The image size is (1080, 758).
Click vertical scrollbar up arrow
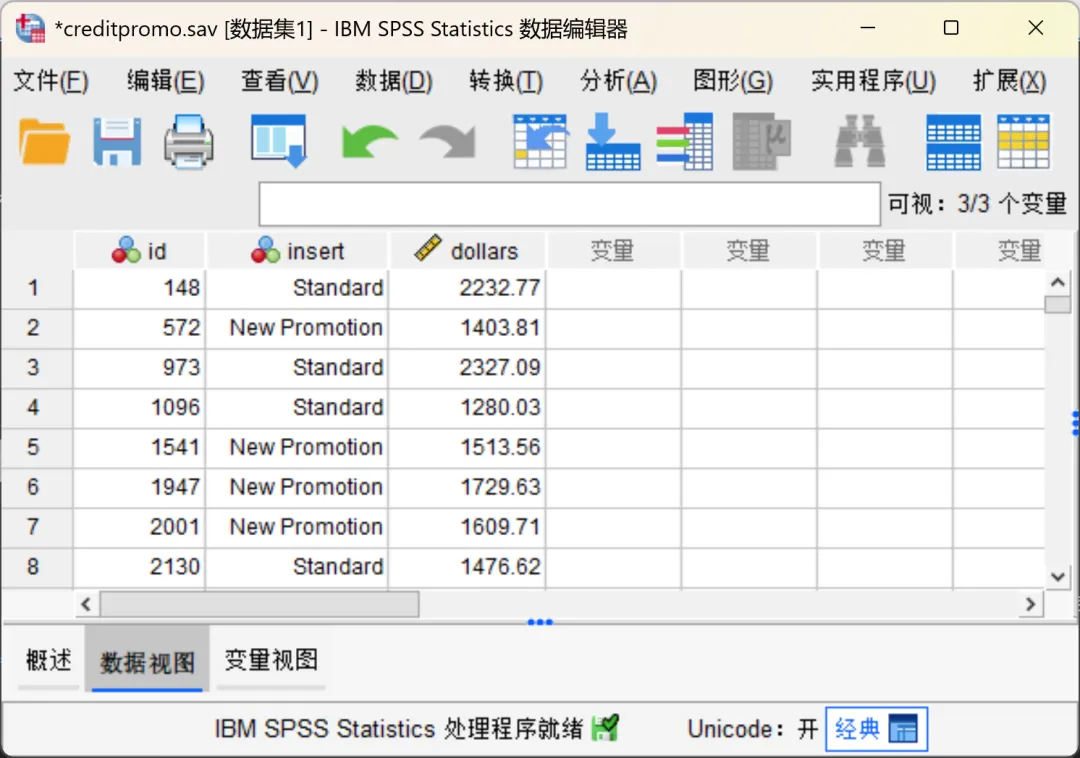pos(1057,282)
